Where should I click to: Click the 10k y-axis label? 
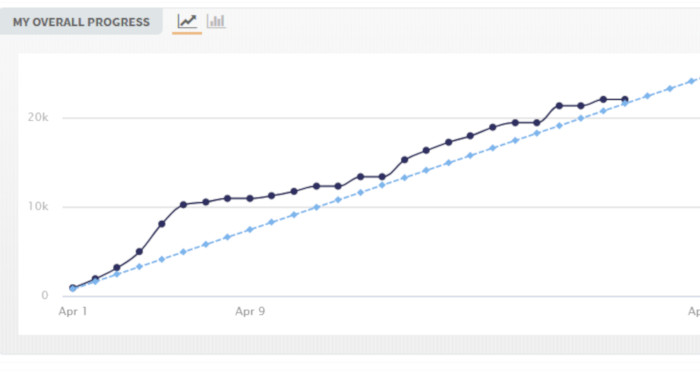point(38,206)
